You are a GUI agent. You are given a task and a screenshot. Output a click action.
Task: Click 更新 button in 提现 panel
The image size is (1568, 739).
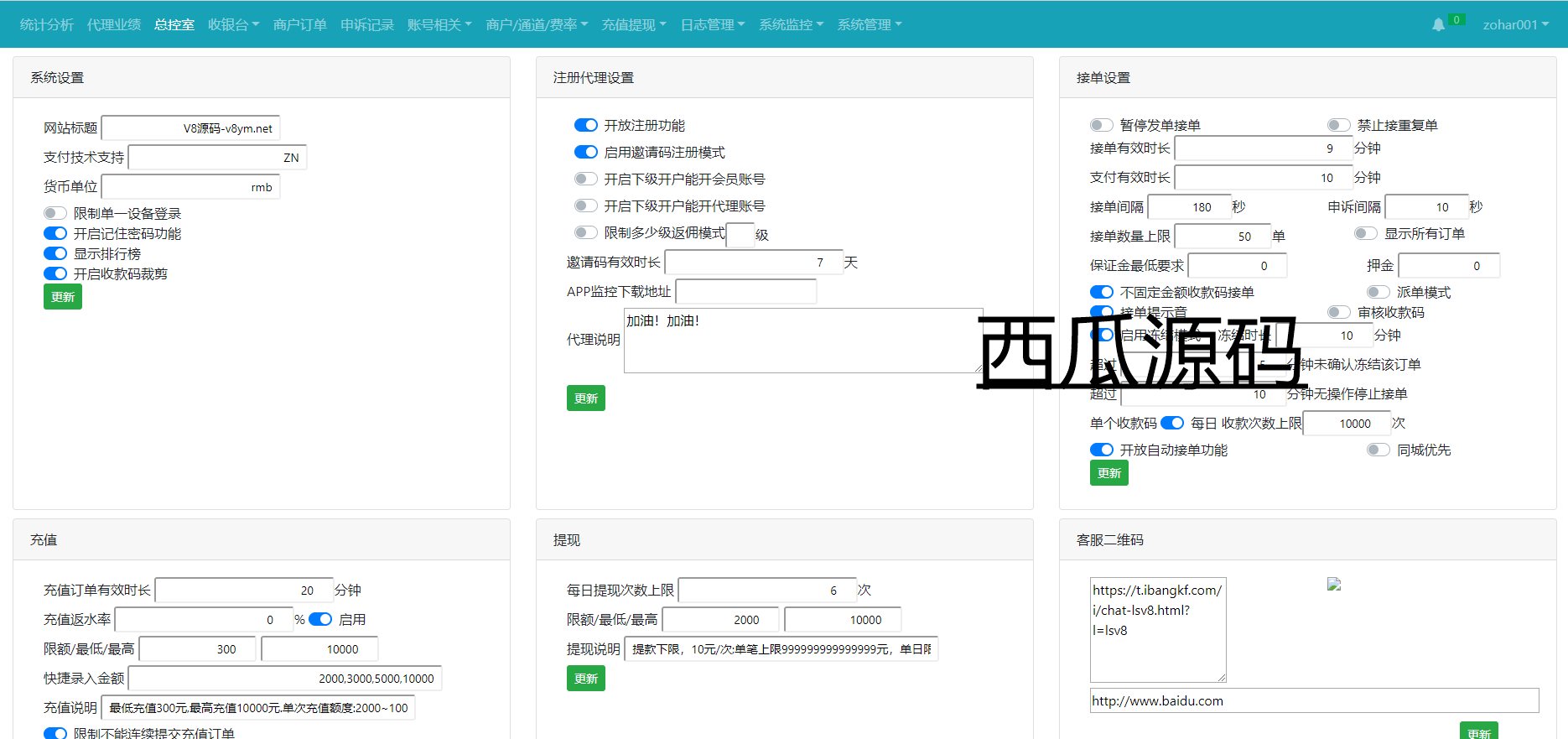(x=586, y=679)
